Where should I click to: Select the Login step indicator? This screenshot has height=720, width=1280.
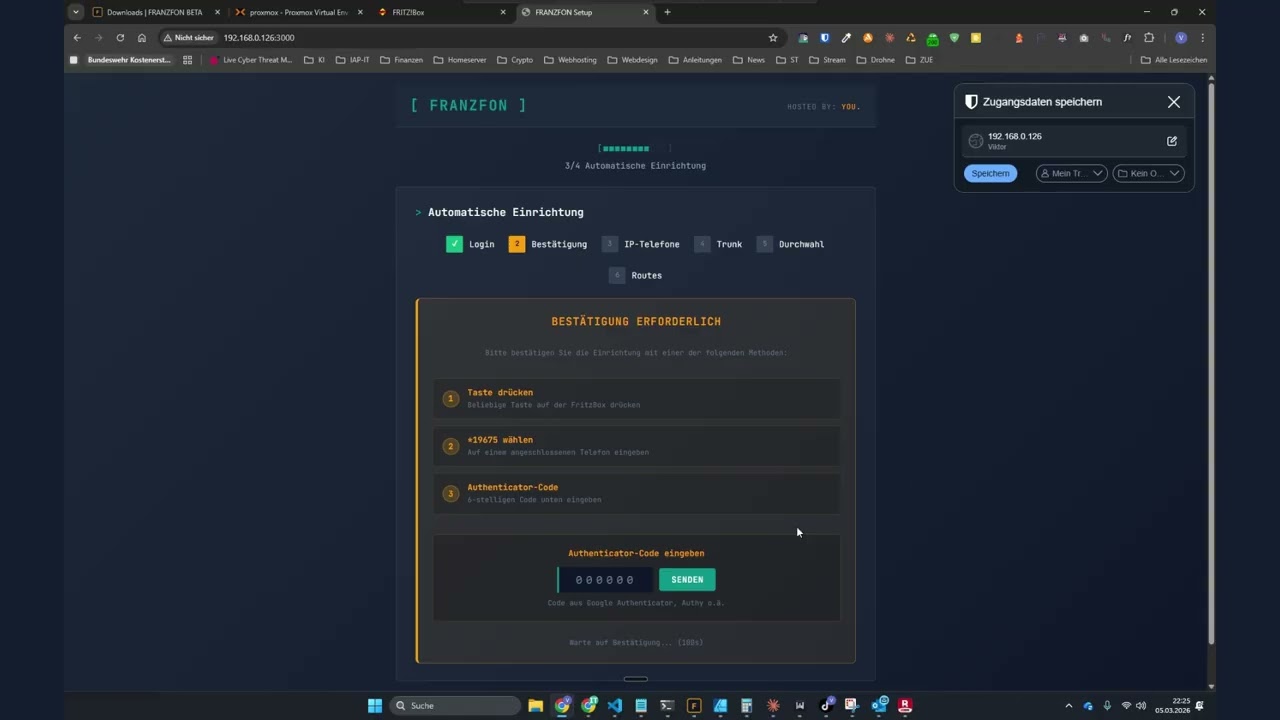point(470,244)
